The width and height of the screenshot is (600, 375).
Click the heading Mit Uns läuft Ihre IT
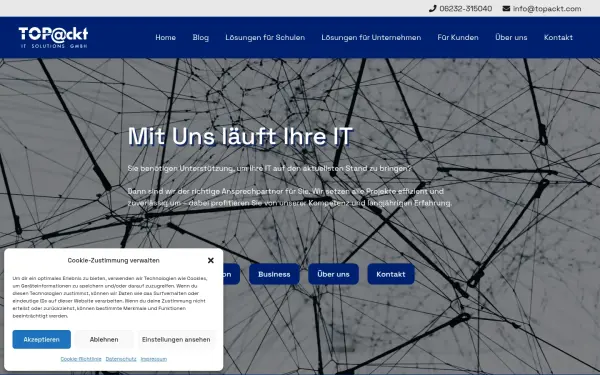240,136
